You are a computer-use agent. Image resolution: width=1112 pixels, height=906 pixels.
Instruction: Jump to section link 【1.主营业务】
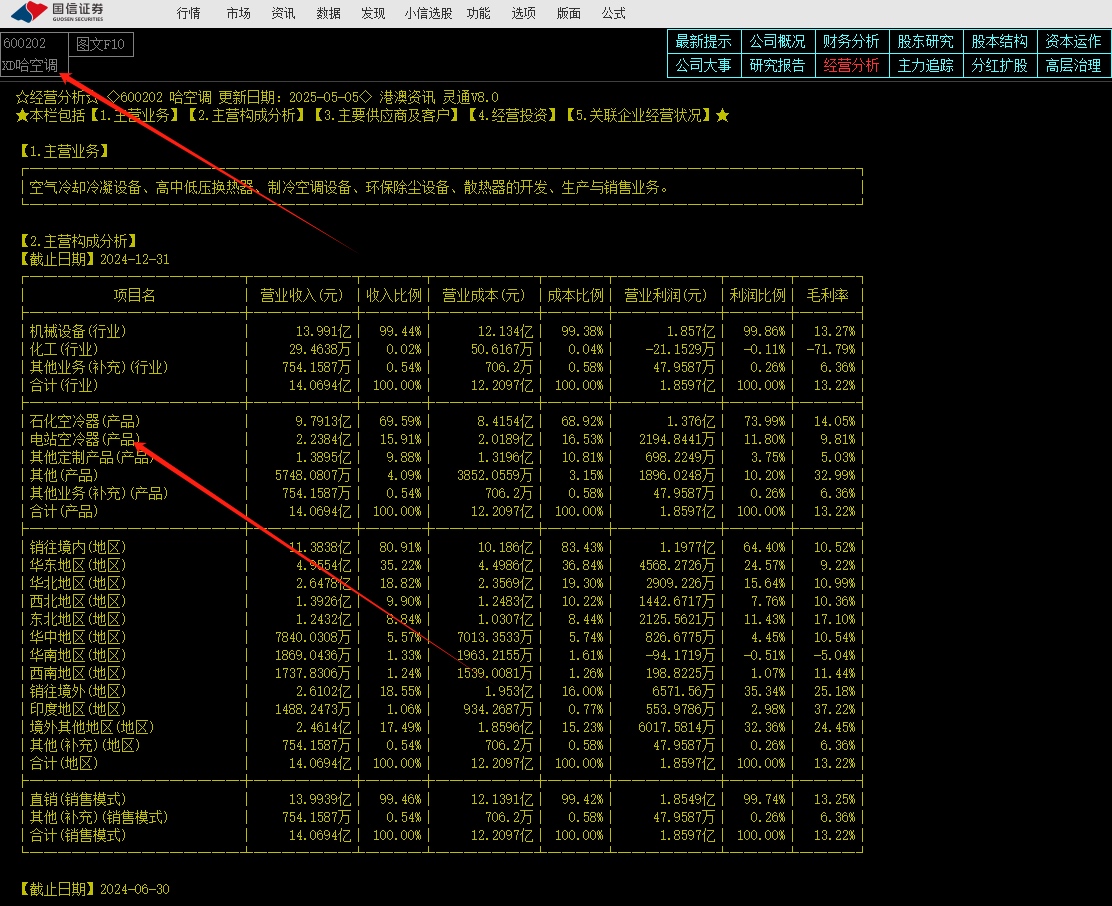coord(135,115)
